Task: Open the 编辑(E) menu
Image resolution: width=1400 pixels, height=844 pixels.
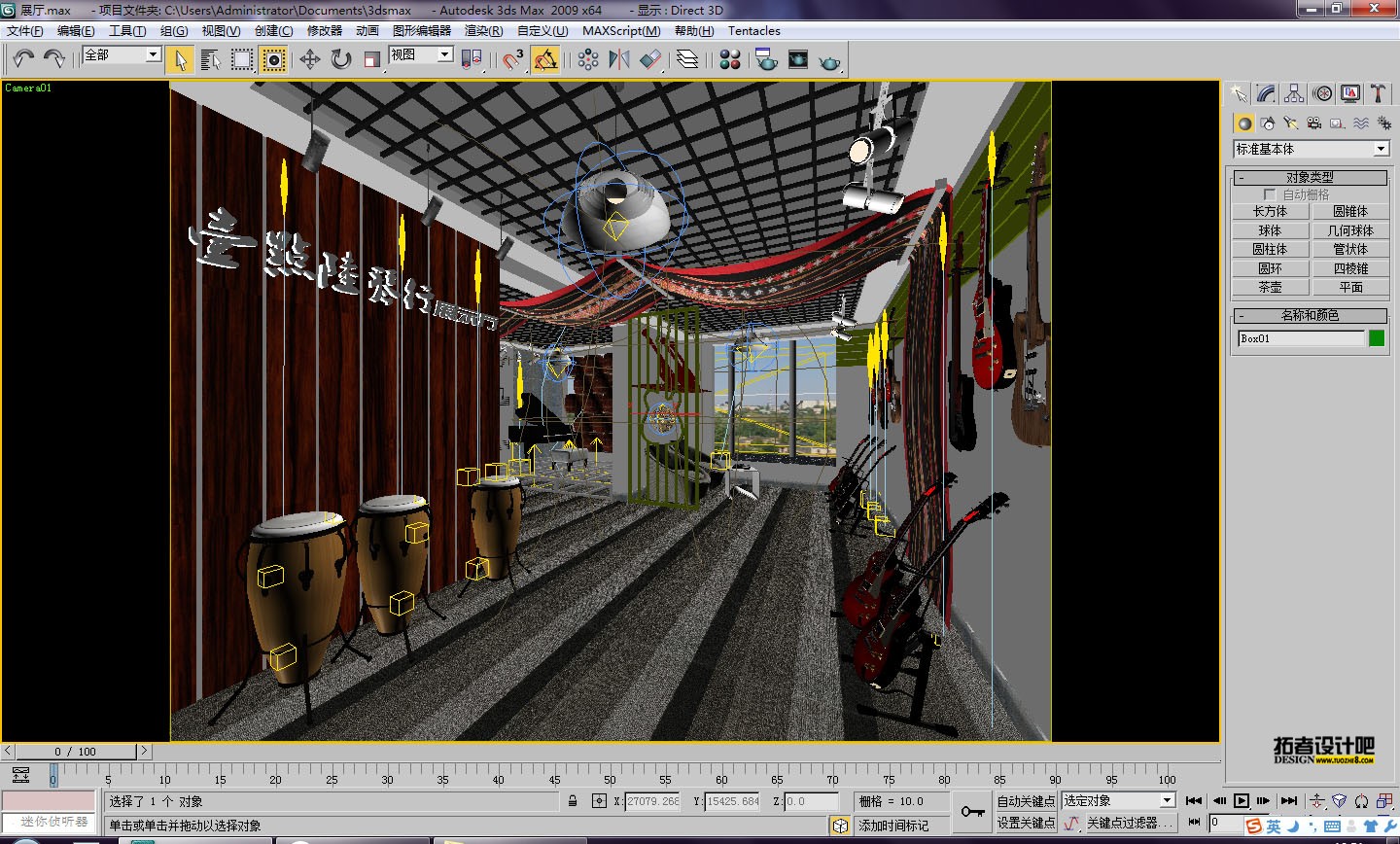Action: [76, 31]
